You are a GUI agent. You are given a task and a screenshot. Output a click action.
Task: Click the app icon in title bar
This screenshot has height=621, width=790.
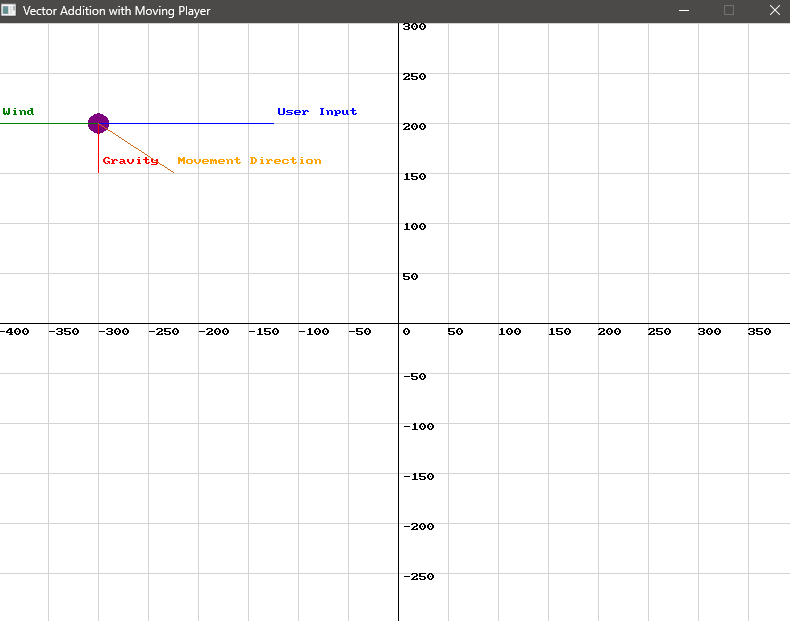tap(9, 11)
